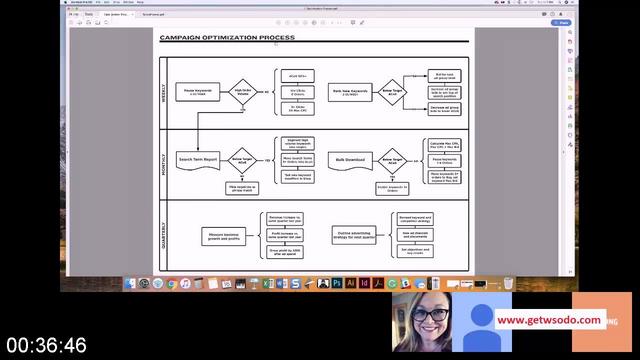Click the 'Search Term Report' box
The height and width of the screenshot is (360, 640).
click(198, 160)
